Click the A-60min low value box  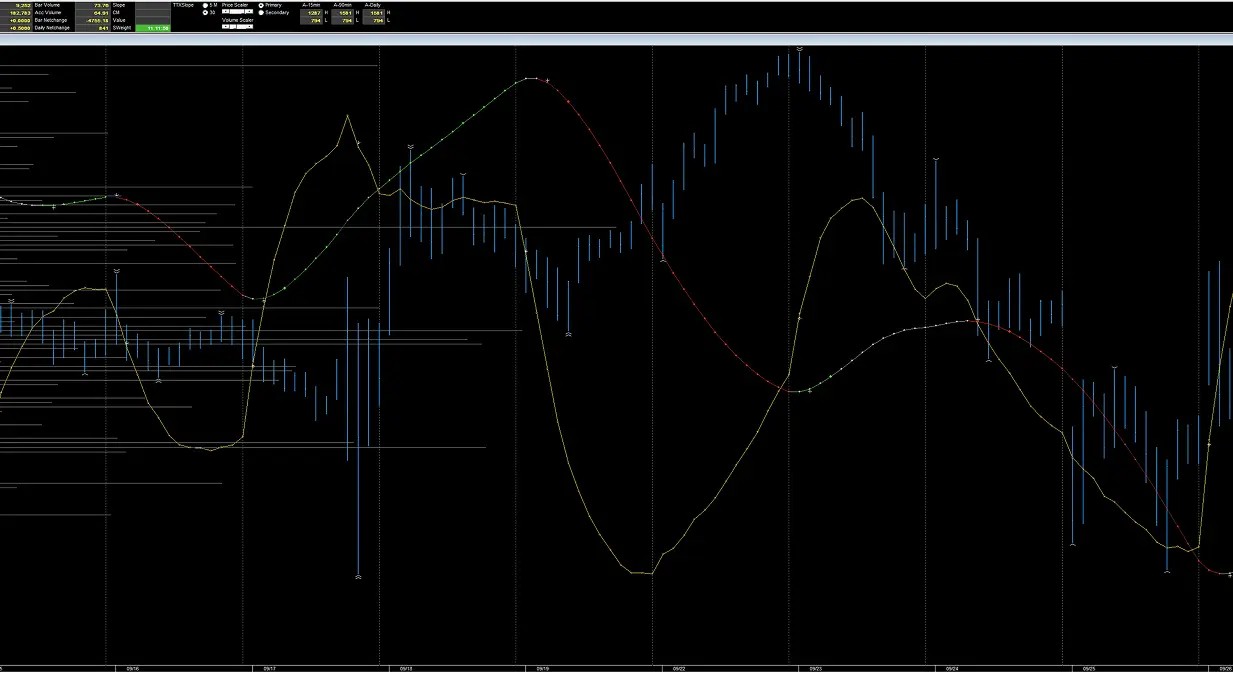pyautogui.click(x=346, y=20)
